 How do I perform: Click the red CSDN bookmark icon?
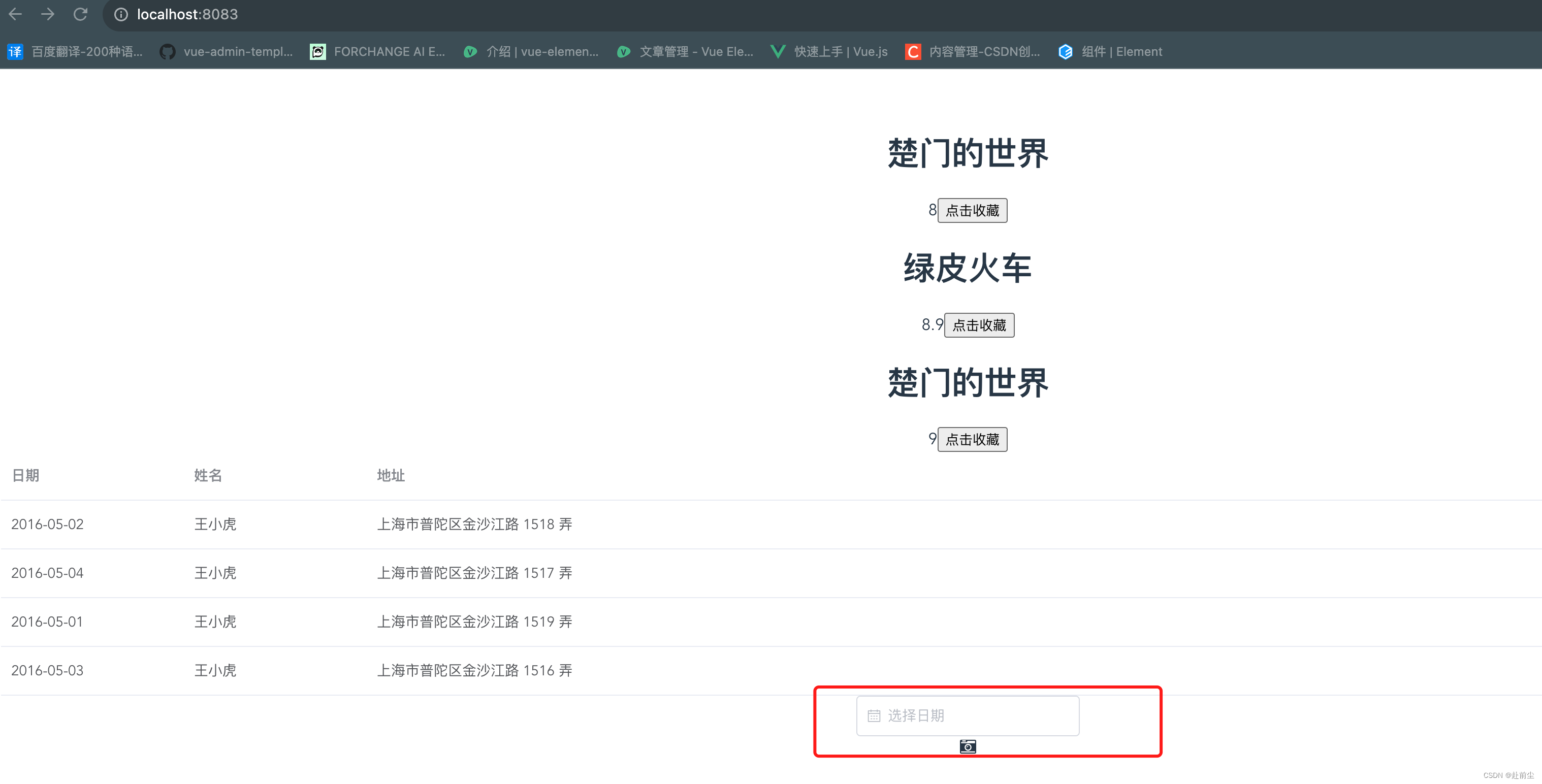[913, 51]
